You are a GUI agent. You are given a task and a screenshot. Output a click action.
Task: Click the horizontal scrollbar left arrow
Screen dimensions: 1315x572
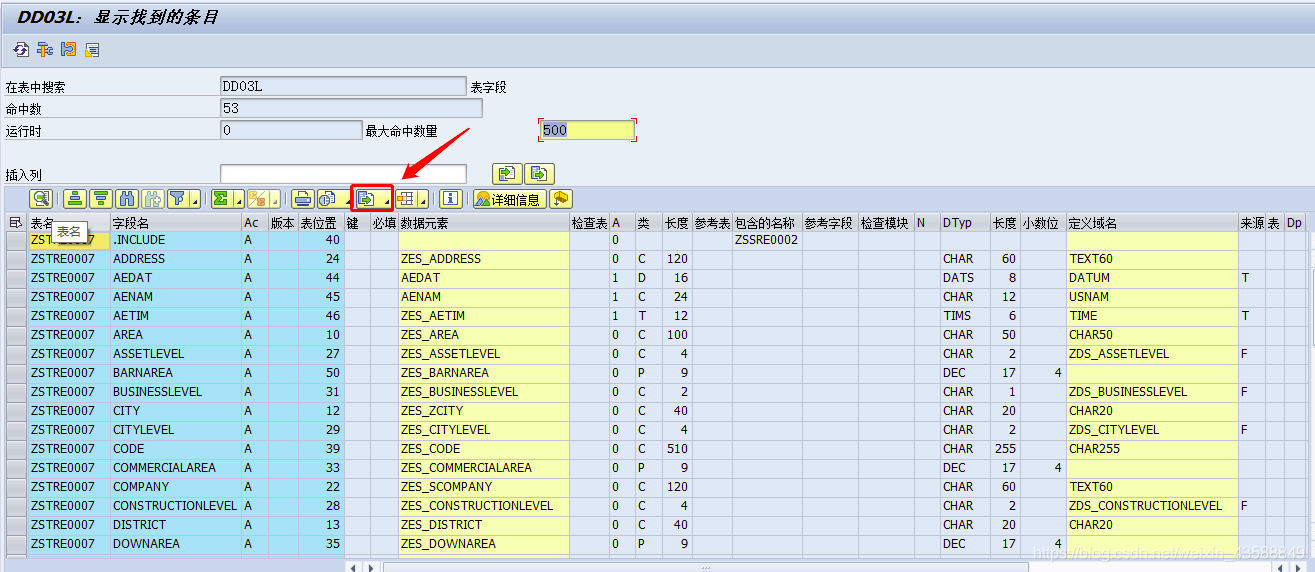click(x=353, y=566)
